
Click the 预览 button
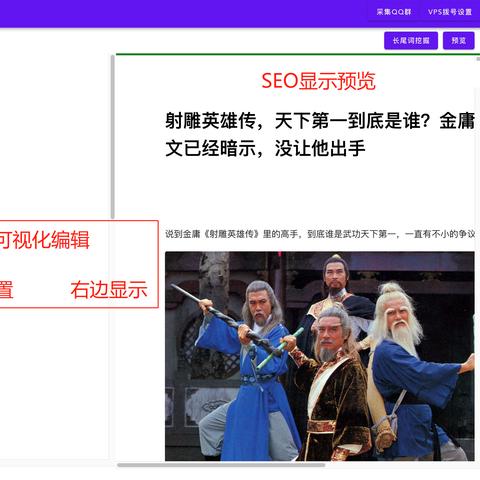458,41
